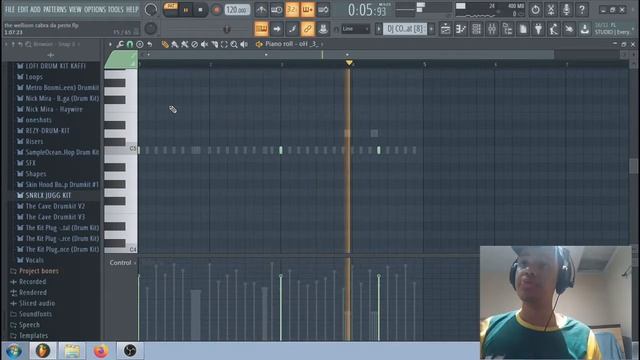Viewport: 640px width, 360px height.
Task: Toggle the piano roll snap magnet
Action: click(x=130, y=44)
